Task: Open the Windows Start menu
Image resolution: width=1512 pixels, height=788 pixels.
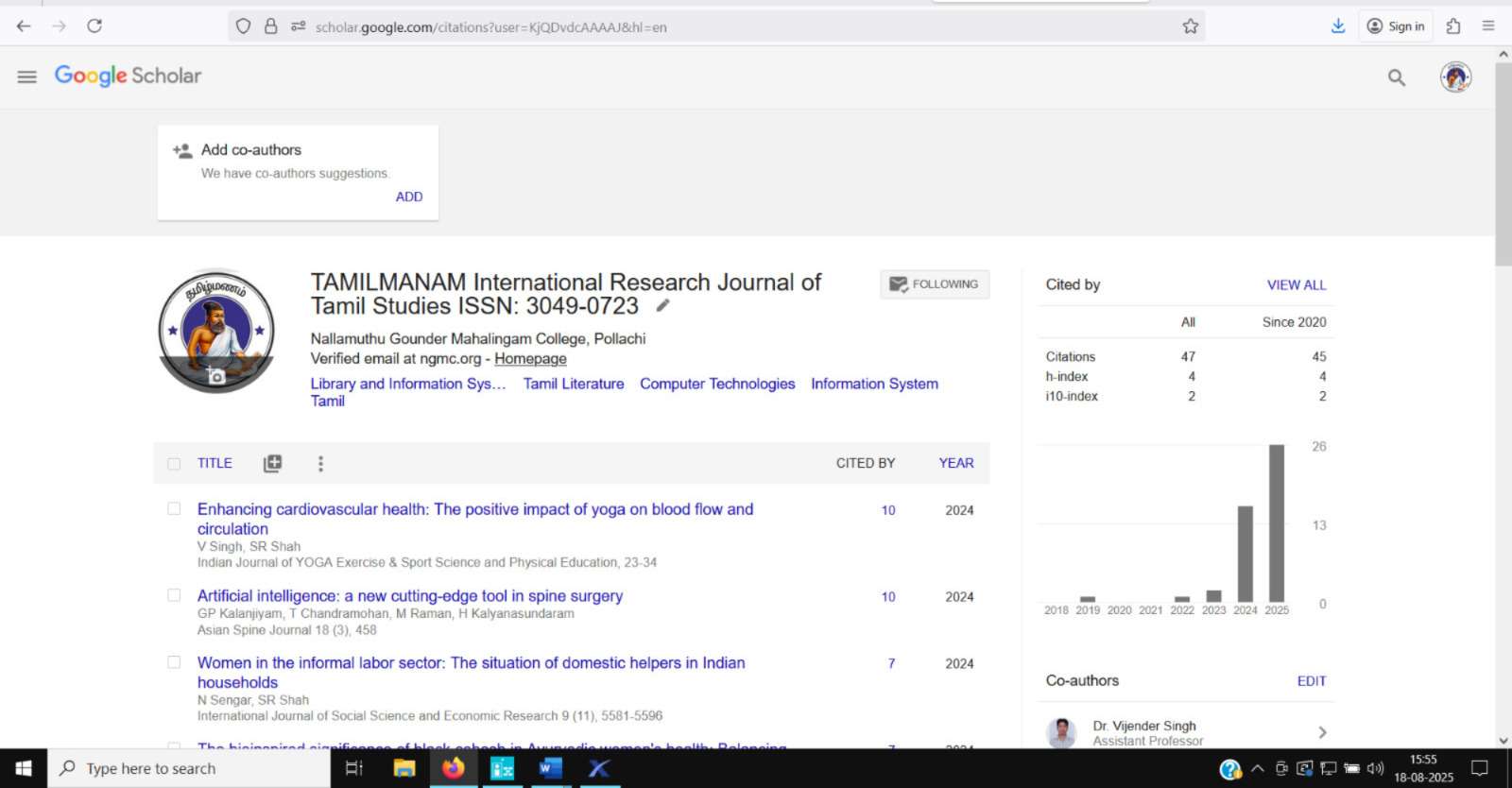Action: point(24,768)
